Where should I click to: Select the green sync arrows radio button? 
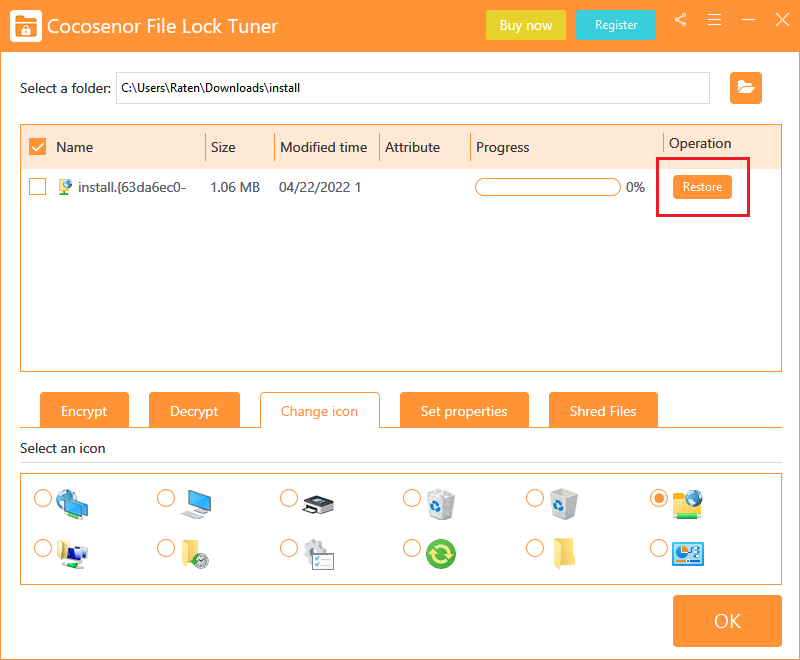(412, 548)
